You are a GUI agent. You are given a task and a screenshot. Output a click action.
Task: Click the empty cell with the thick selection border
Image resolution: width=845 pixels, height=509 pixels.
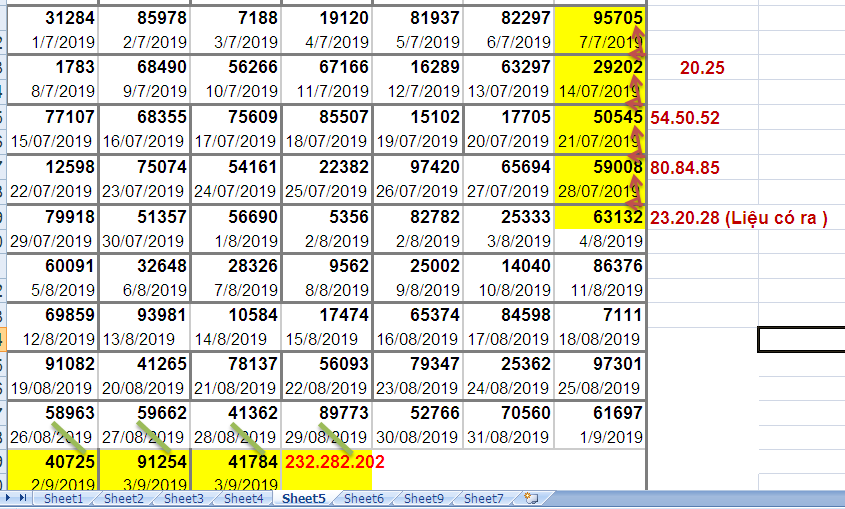(x=801, y=340)
